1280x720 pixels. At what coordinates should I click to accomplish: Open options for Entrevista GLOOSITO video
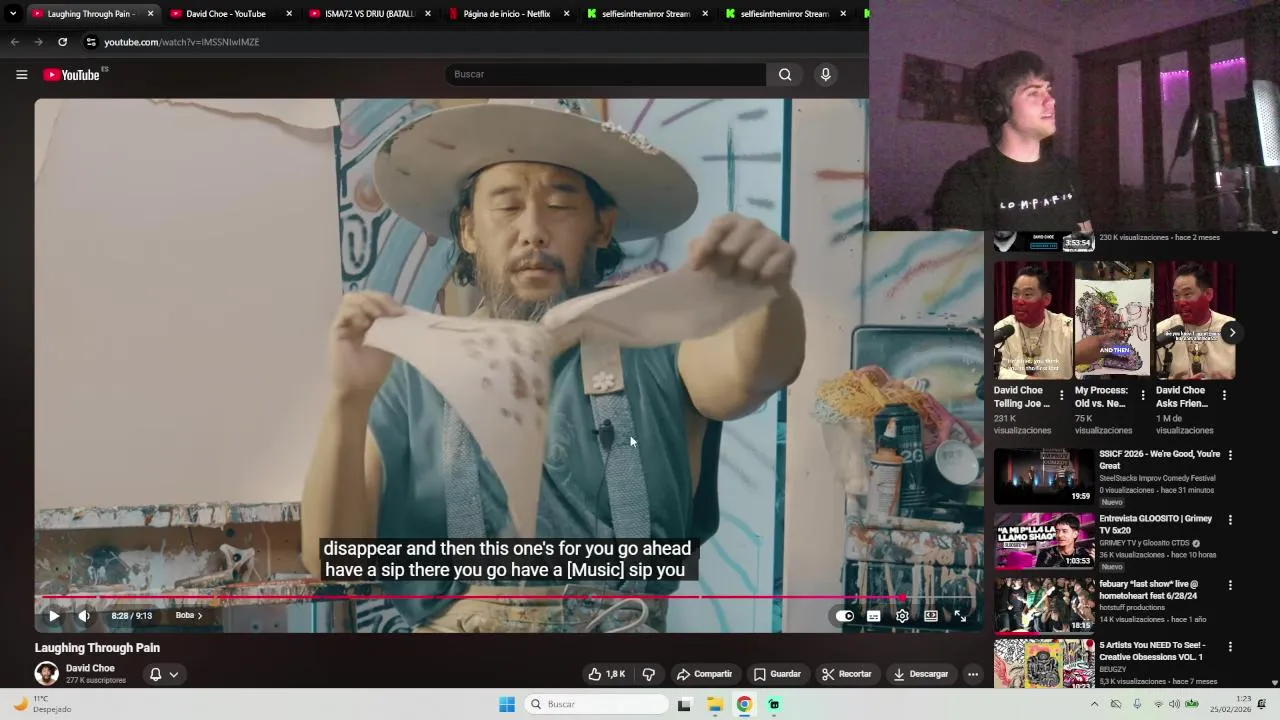pyautogui.click(x=1230, y=520)
